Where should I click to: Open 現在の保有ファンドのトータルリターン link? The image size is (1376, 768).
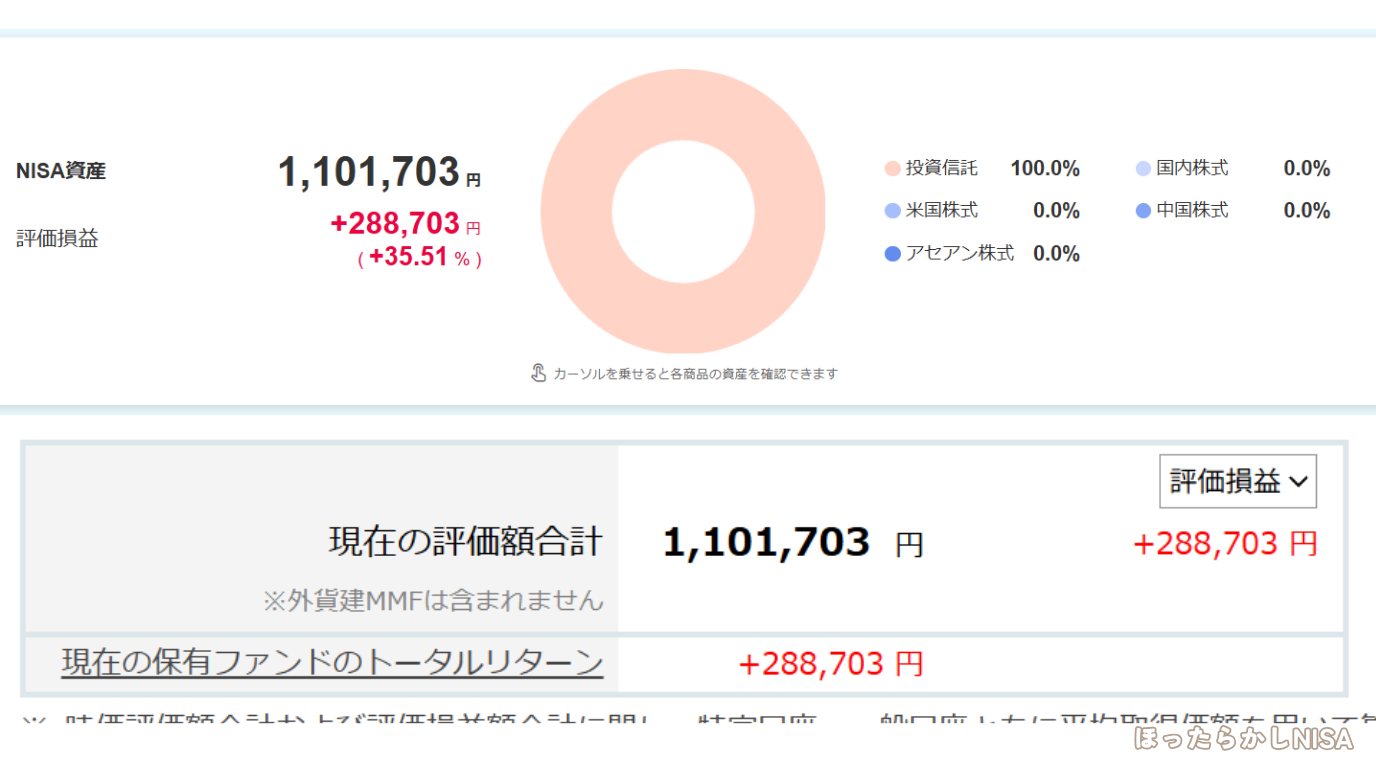332,662
